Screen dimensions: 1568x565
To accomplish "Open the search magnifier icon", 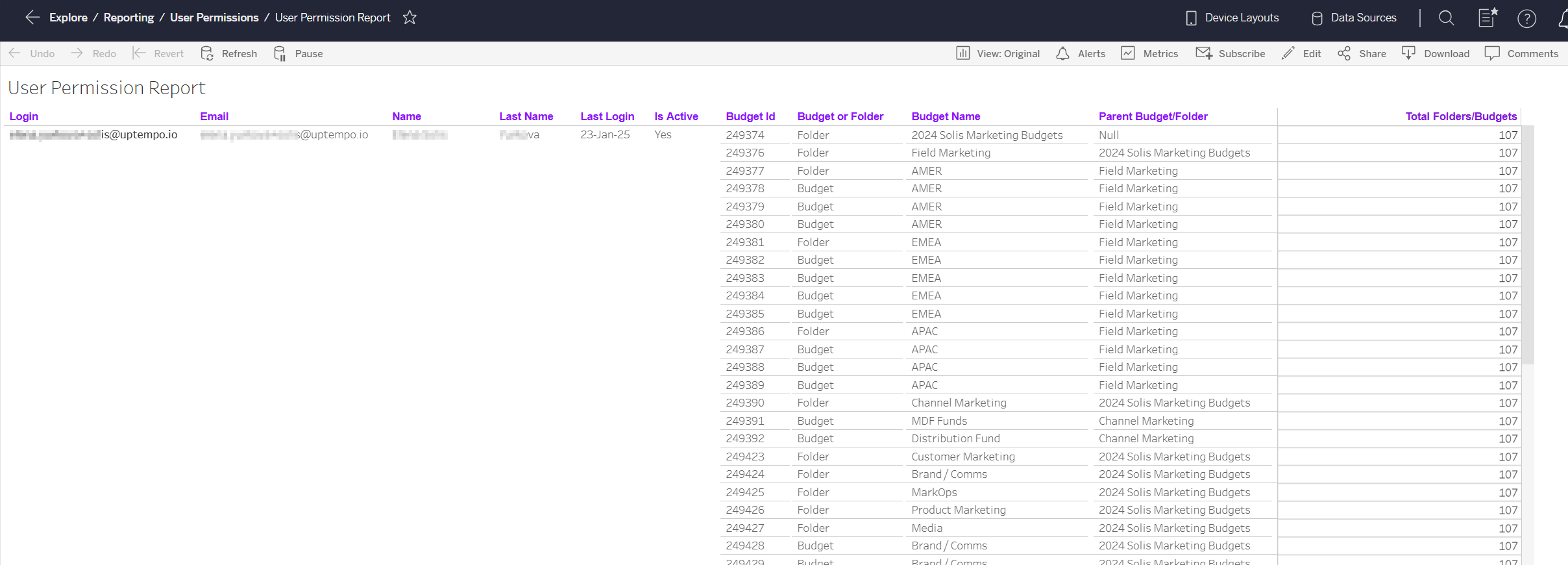I will (1447, 18).
